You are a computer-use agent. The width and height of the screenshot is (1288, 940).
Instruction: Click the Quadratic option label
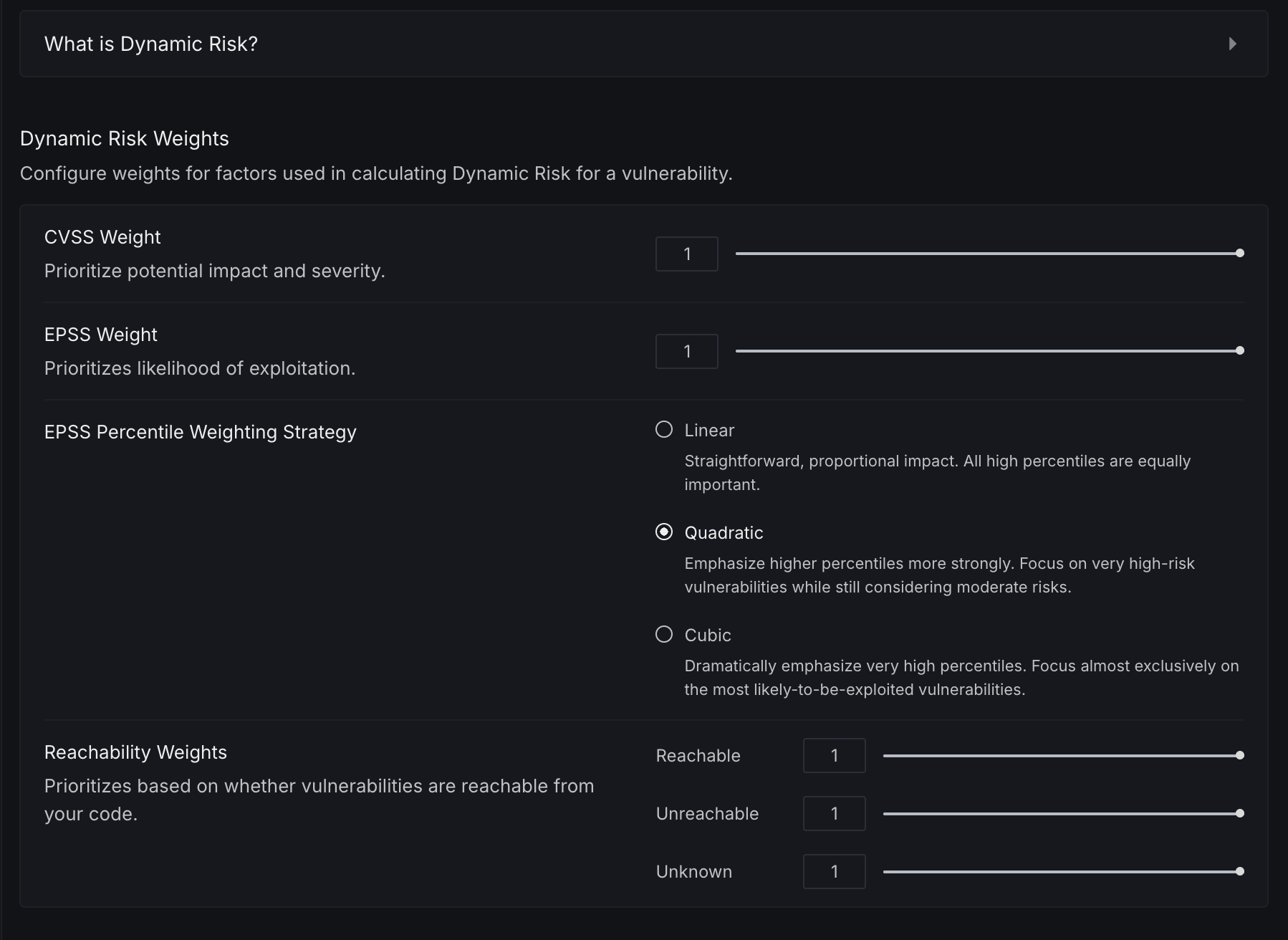coord(724,532)
